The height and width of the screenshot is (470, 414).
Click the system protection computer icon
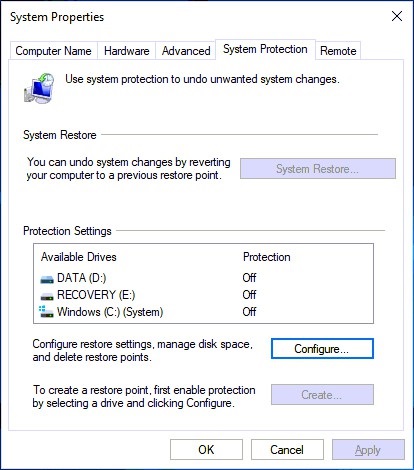tap(39, 88)
